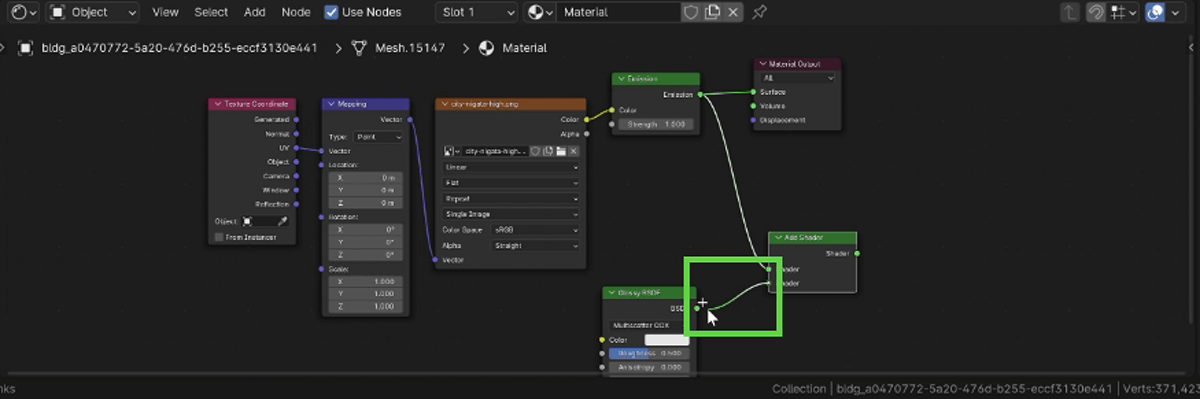Open the Repeat extension dropdown

(x=511, y=198)
